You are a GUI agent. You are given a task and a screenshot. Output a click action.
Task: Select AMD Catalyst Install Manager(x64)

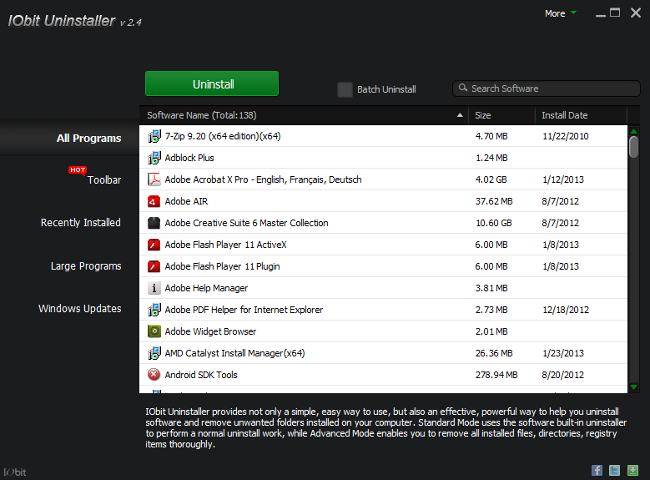383,353
